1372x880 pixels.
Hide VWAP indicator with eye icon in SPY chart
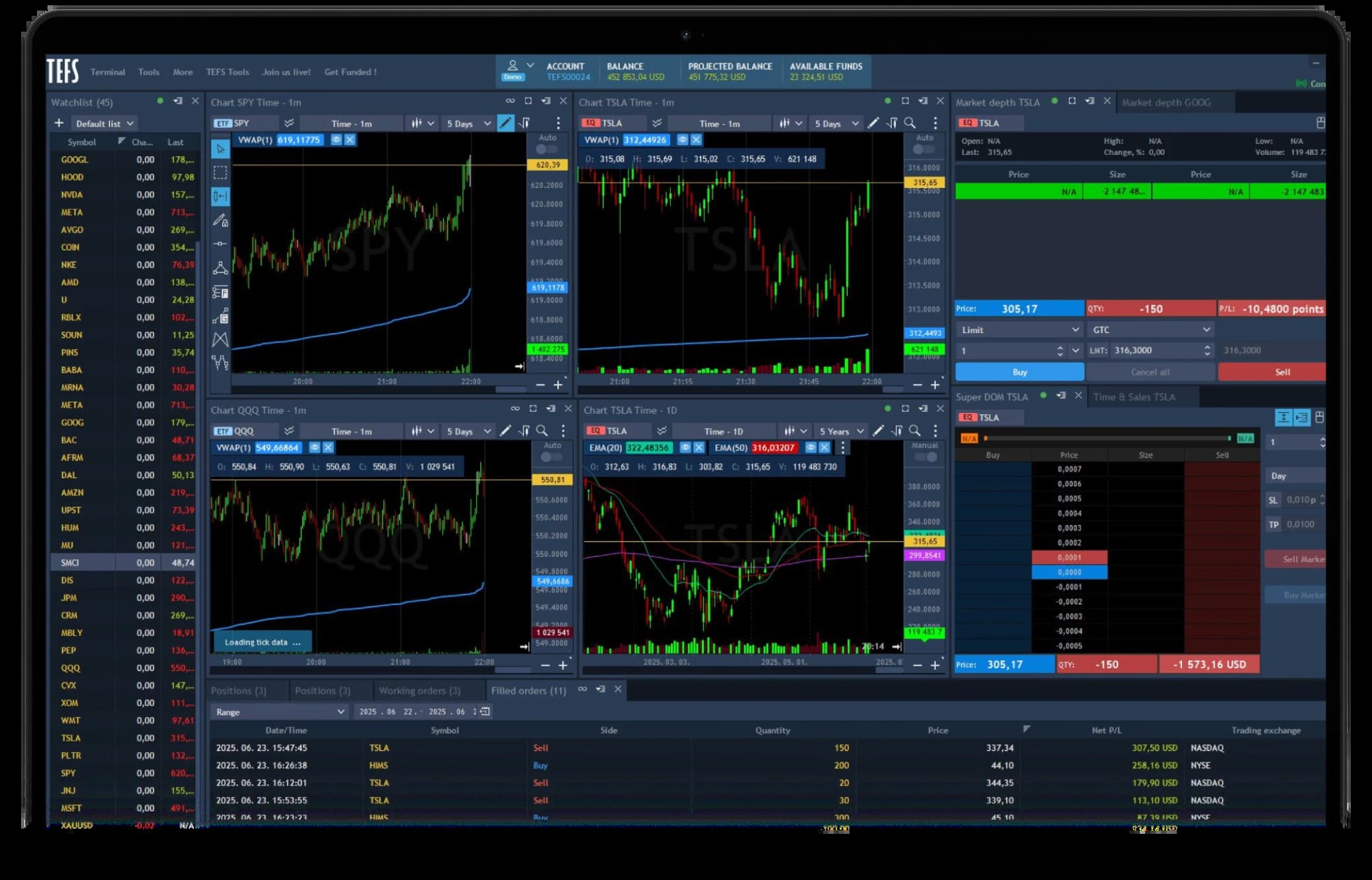(x=336, y=140)
